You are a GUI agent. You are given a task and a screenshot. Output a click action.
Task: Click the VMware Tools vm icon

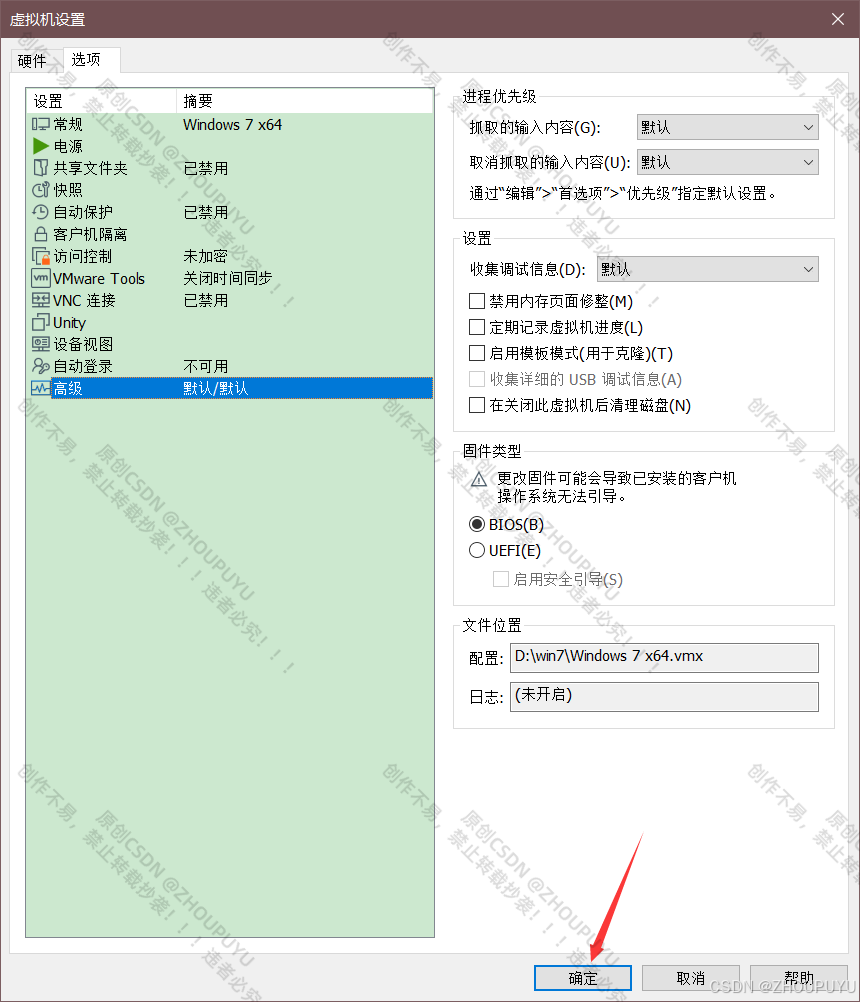click(x=41, y=278)
